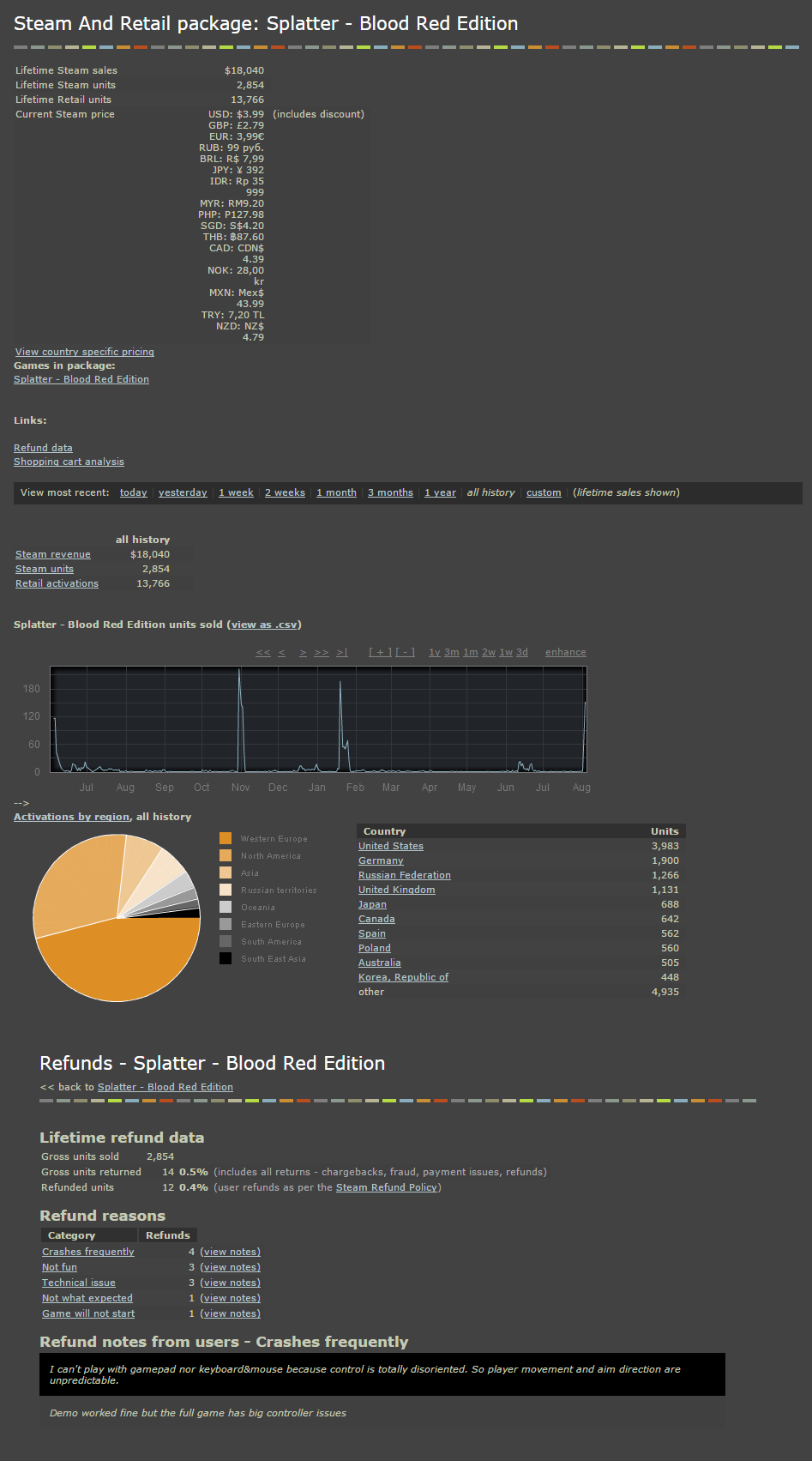Screen dimensions: 812x1461
Task: Open Poland country link
Action: click(x=375, y=948)
